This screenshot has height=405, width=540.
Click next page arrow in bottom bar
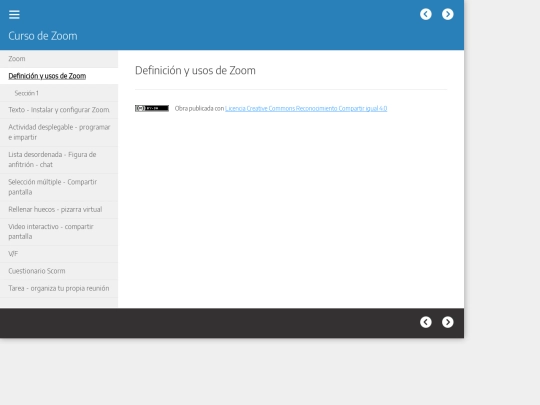[448, 322]
